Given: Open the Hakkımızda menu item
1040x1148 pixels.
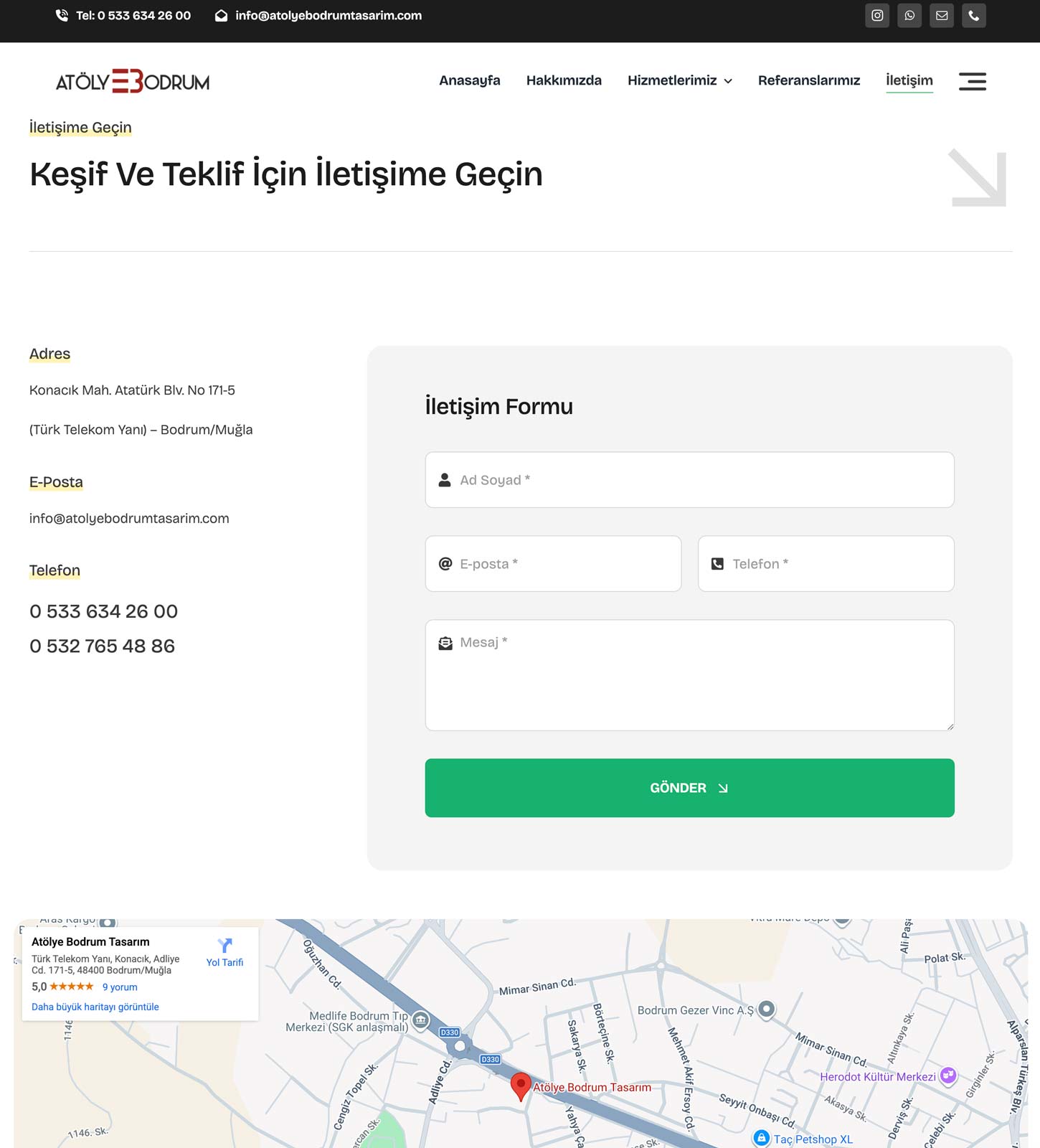Looking at the screenshot, I should (x=564, y=80).
